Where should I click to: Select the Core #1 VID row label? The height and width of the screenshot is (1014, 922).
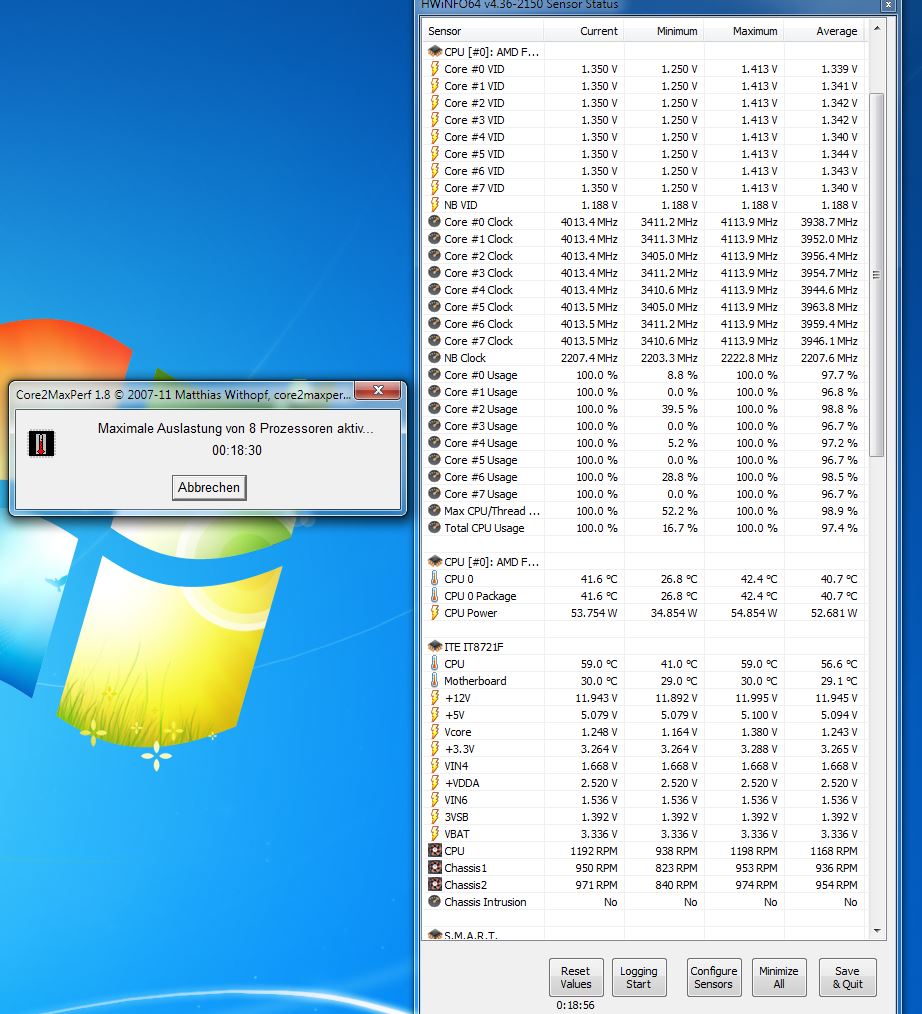tap(474, 86)
